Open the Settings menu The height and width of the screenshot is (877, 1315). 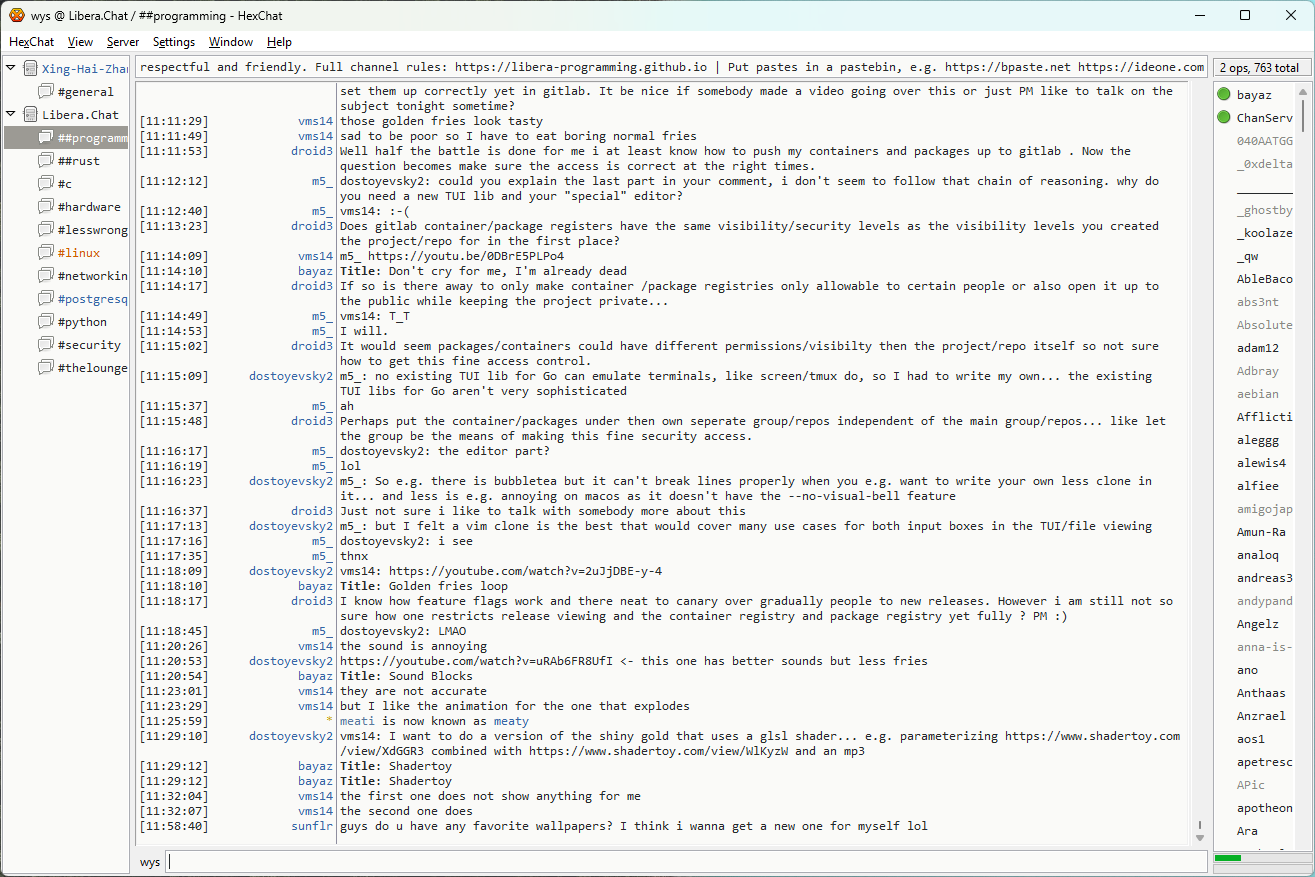[x=174, y=42]
